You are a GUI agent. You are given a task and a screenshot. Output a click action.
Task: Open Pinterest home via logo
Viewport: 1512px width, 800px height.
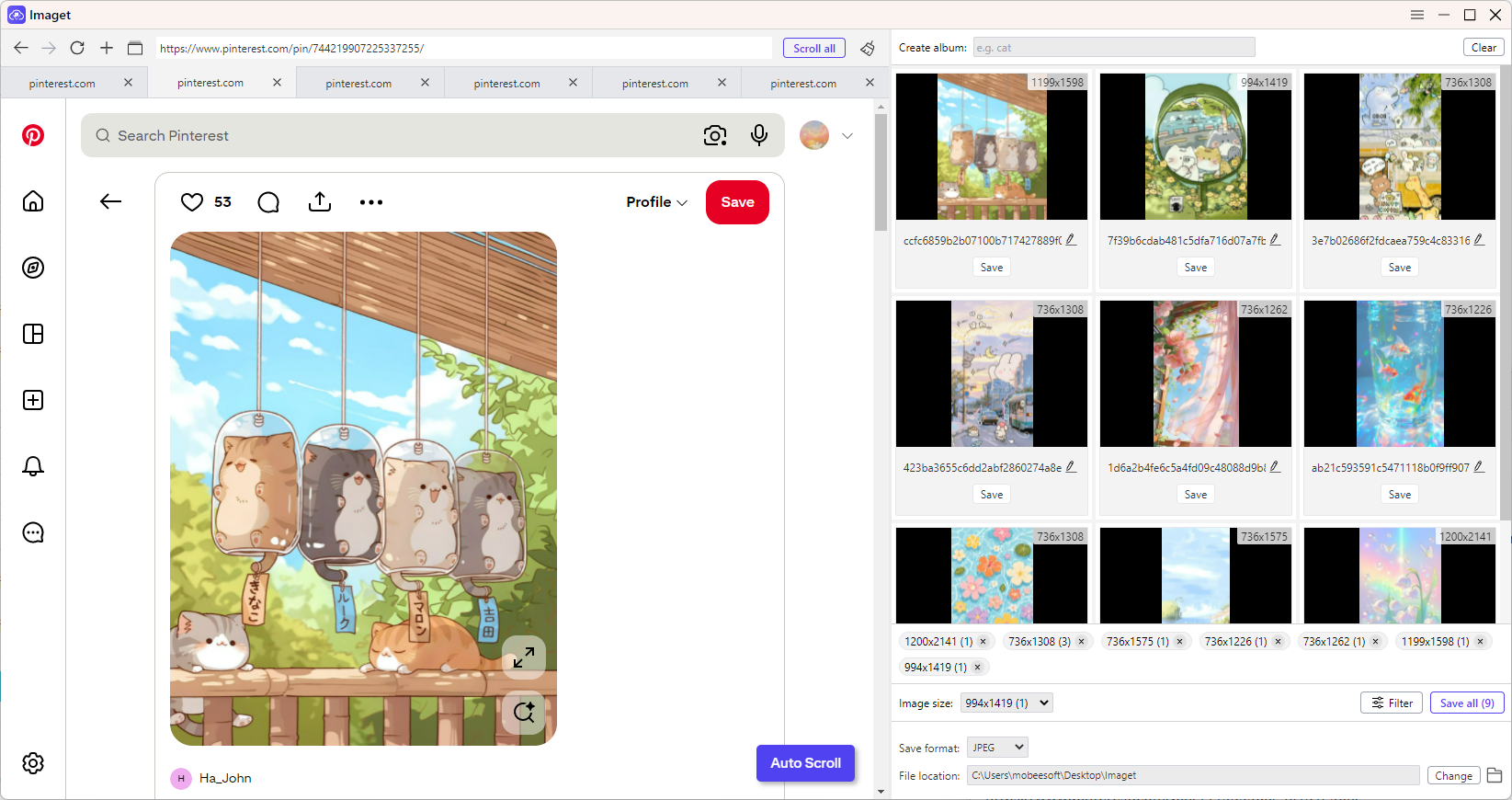(33, 135)
